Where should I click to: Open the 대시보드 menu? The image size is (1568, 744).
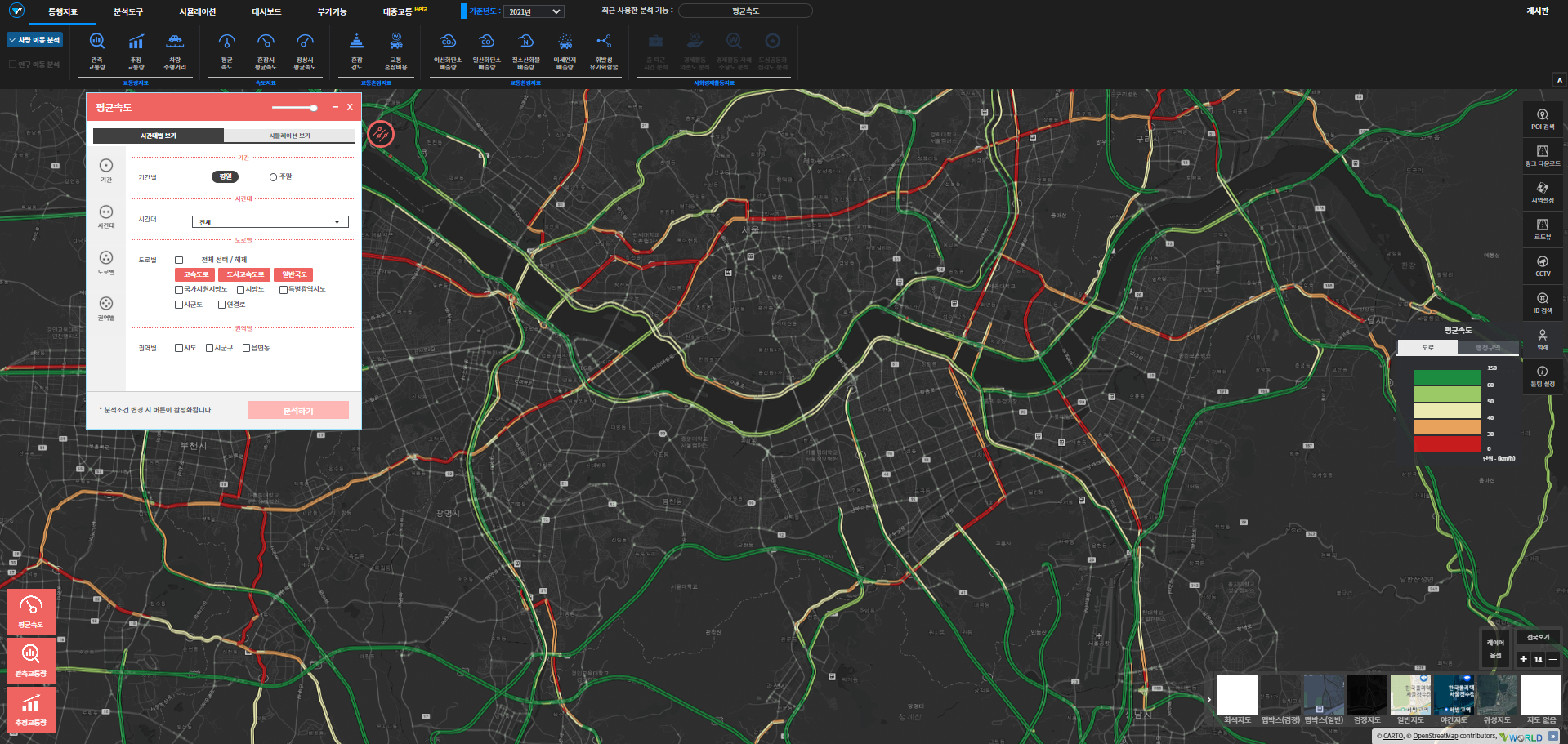266,11
